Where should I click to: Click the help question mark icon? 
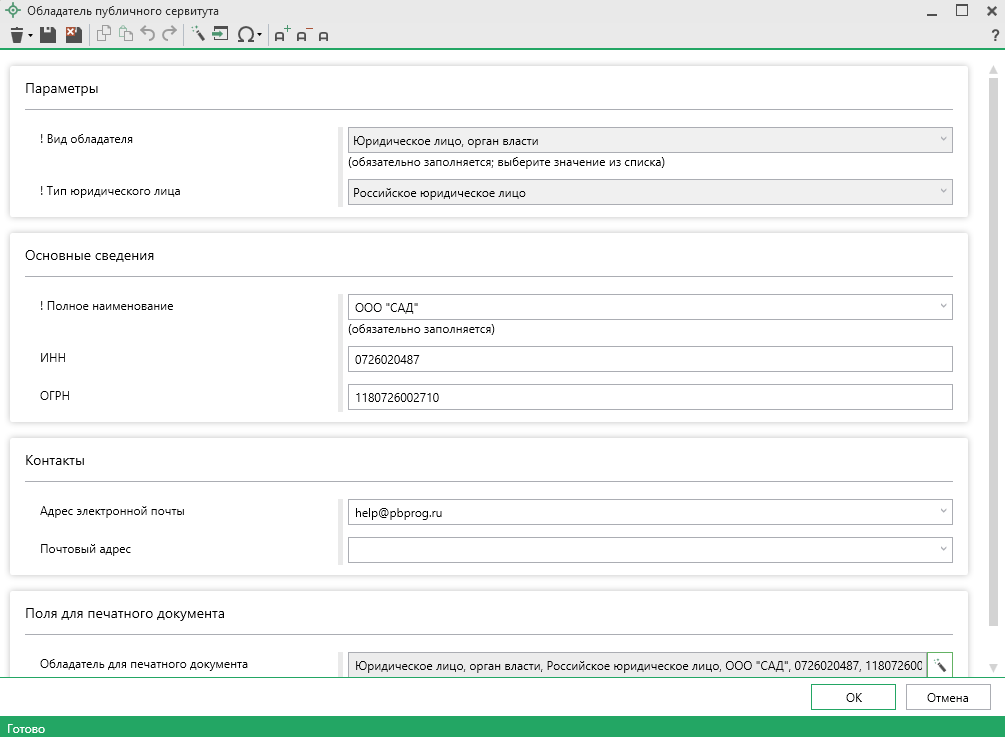pos(995,35)
